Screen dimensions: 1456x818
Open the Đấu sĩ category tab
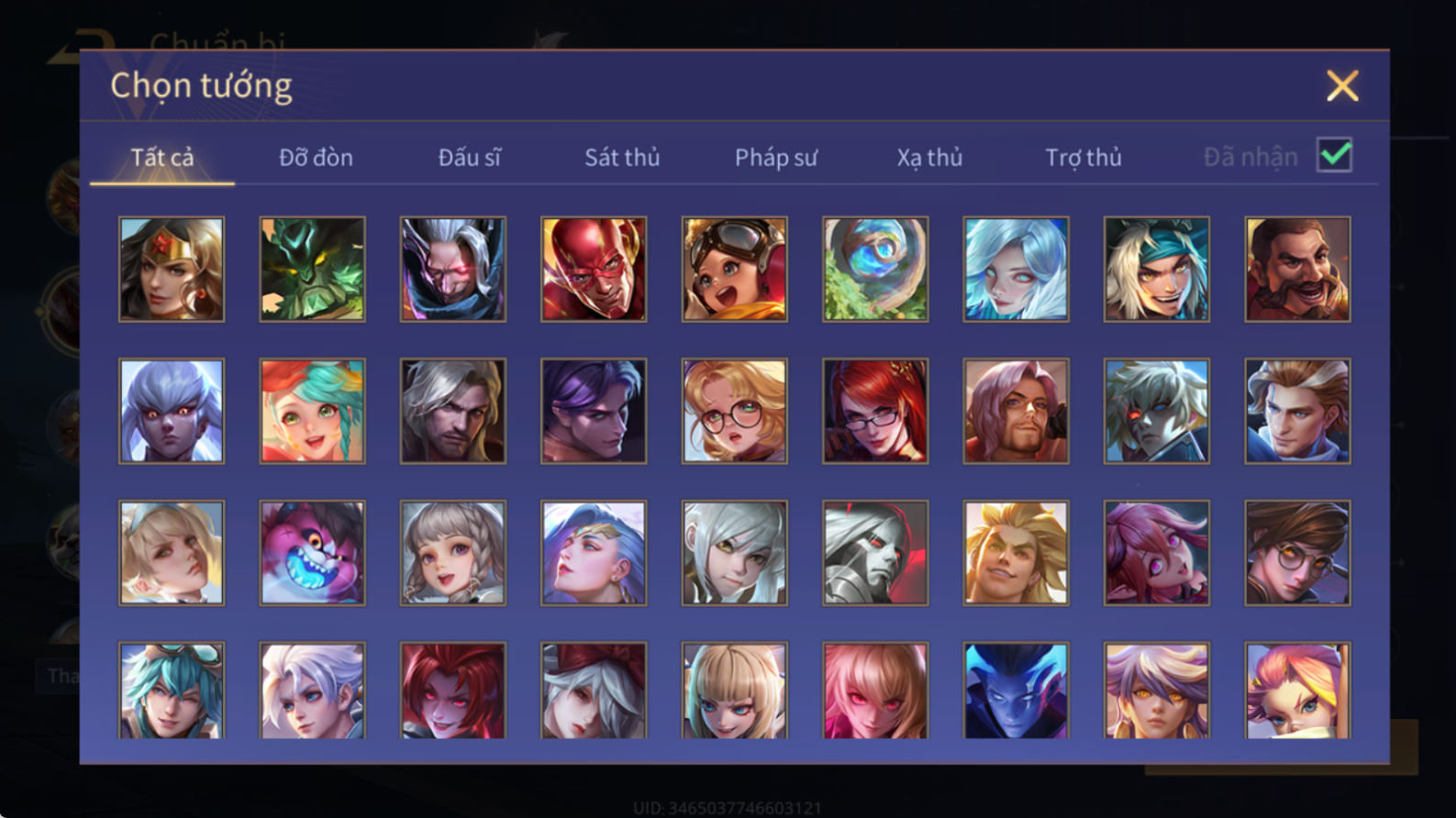(469, 158)
